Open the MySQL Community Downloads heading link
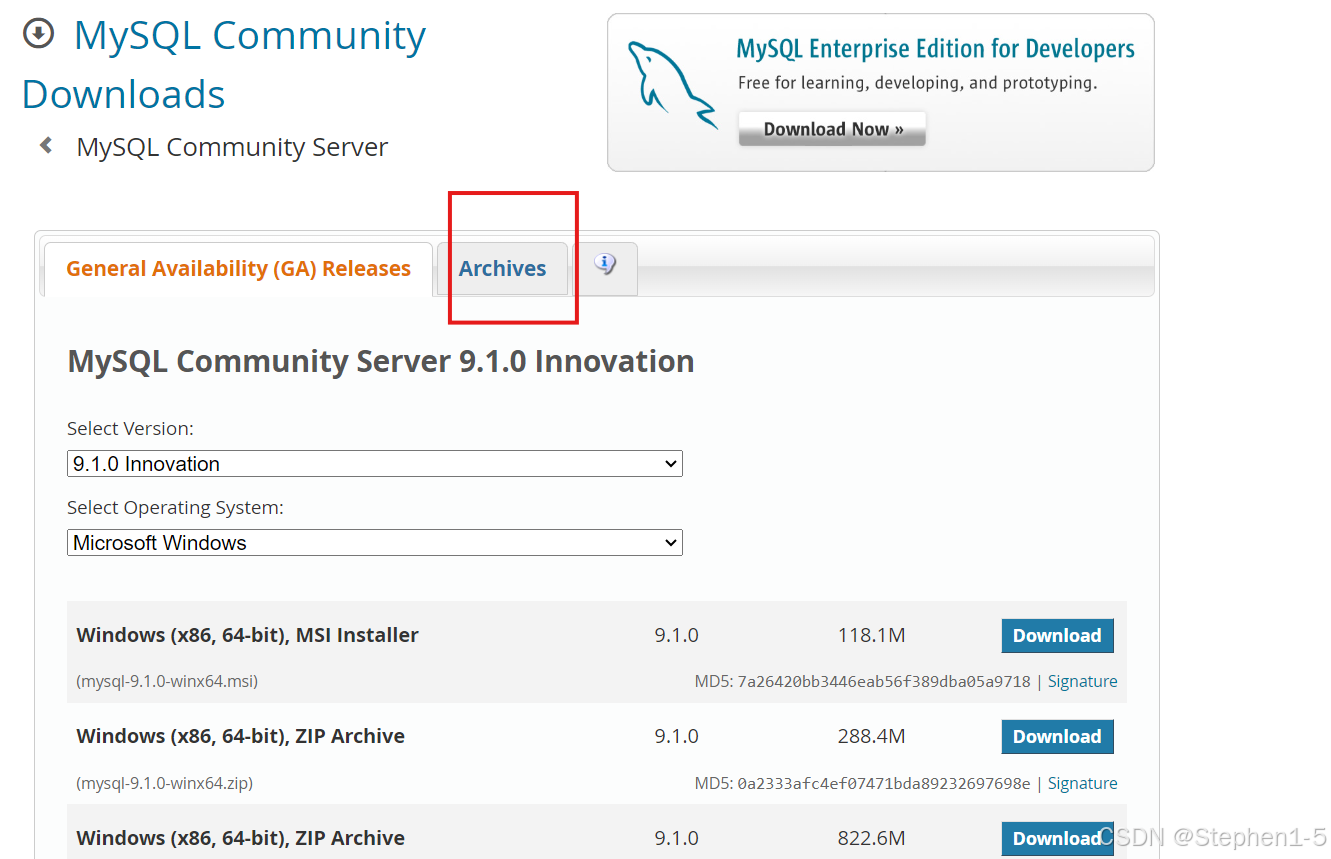The image size is (1331, 859). (x=224, y=64)
